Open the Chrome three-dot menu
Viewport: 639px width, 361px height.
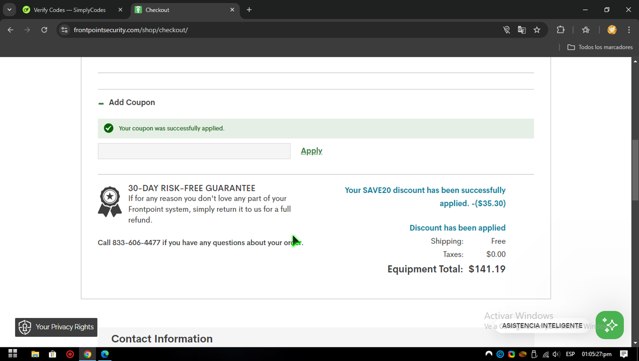point(629,30)
